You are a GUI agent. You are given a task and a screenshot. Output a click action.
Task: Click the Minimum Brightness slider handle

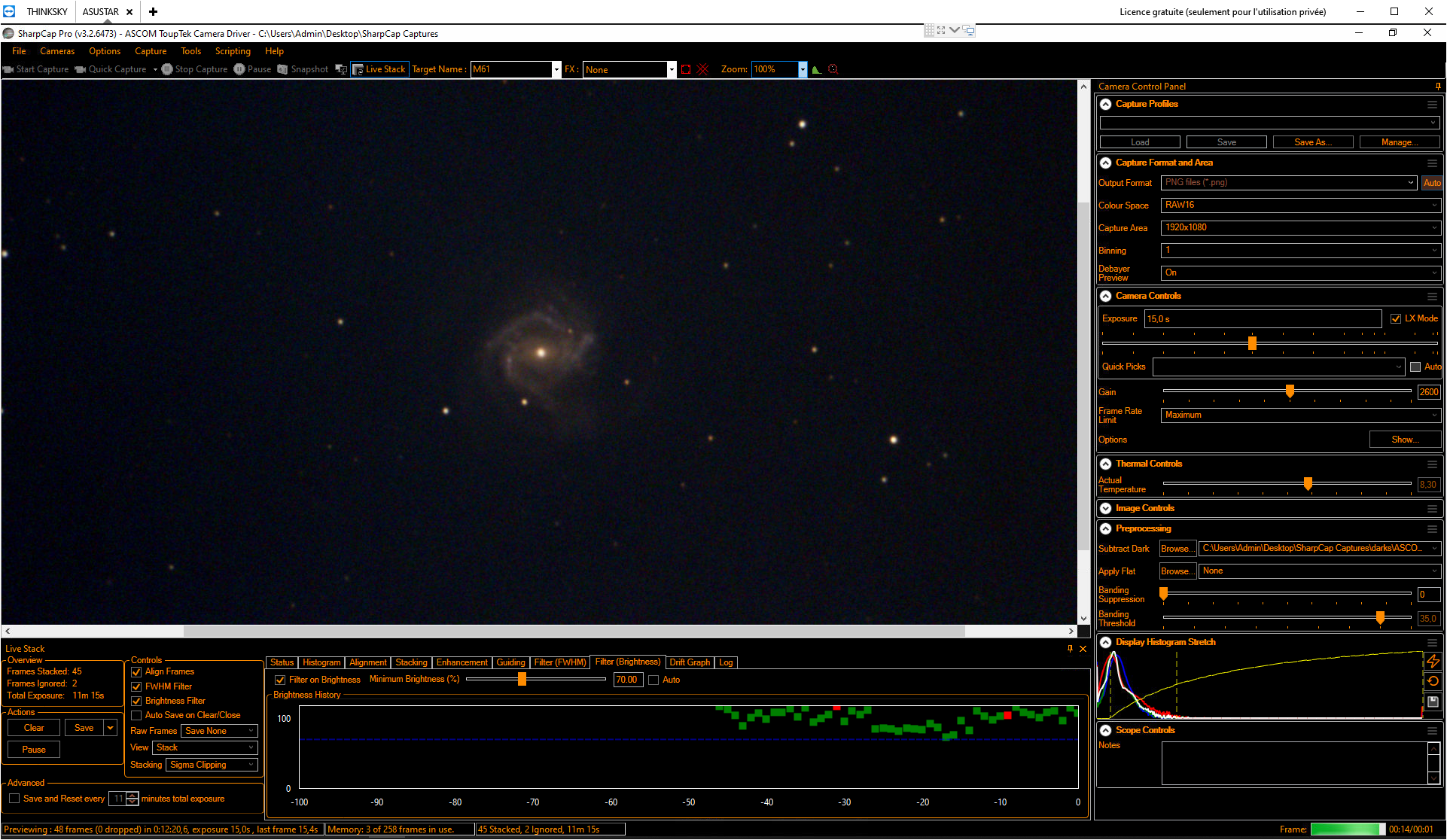coord(522,680)
